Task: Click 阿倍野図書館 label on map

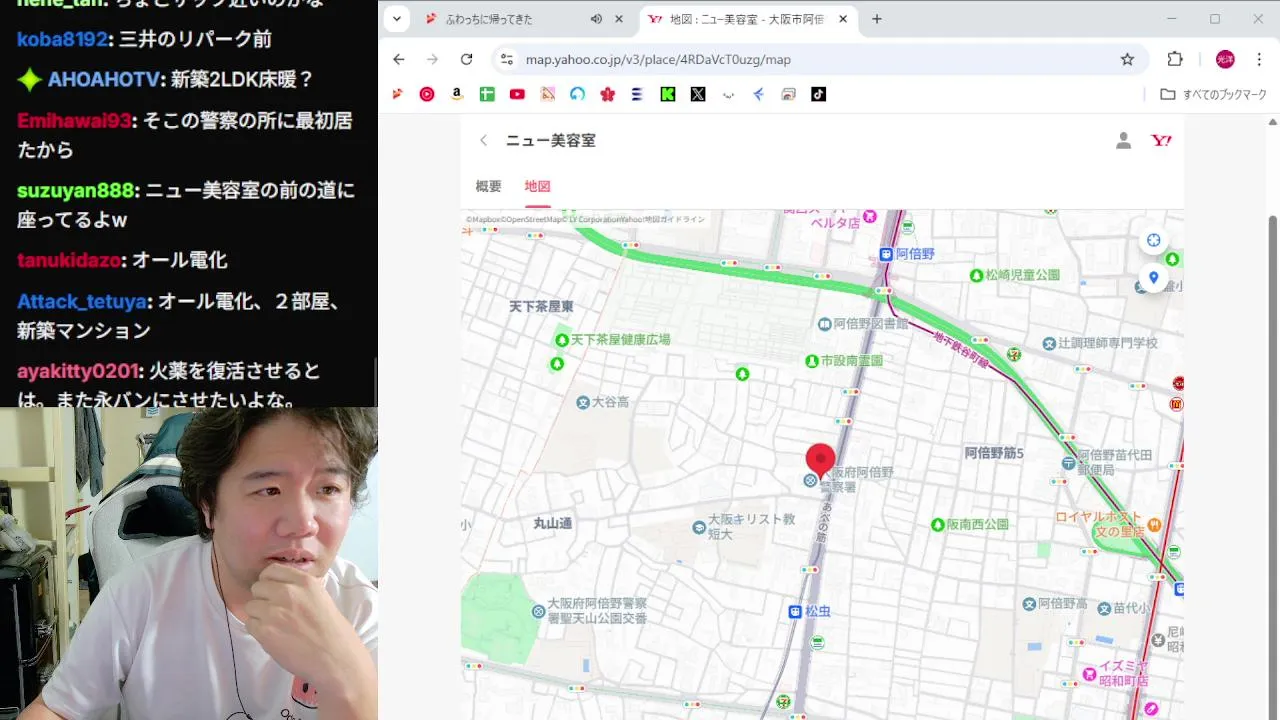Action: click(872, 324)
